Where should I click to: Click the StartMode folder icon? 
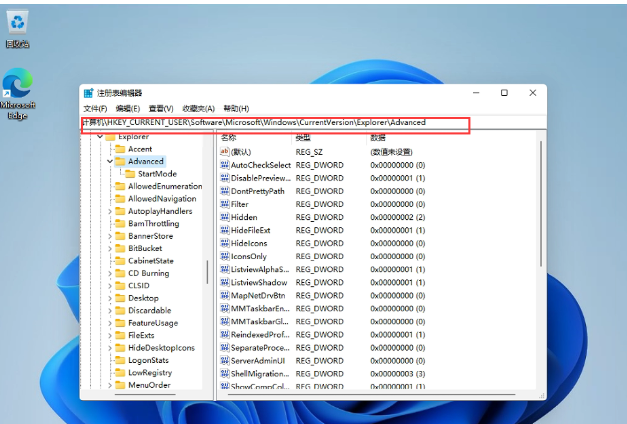[x=130, y=174]
